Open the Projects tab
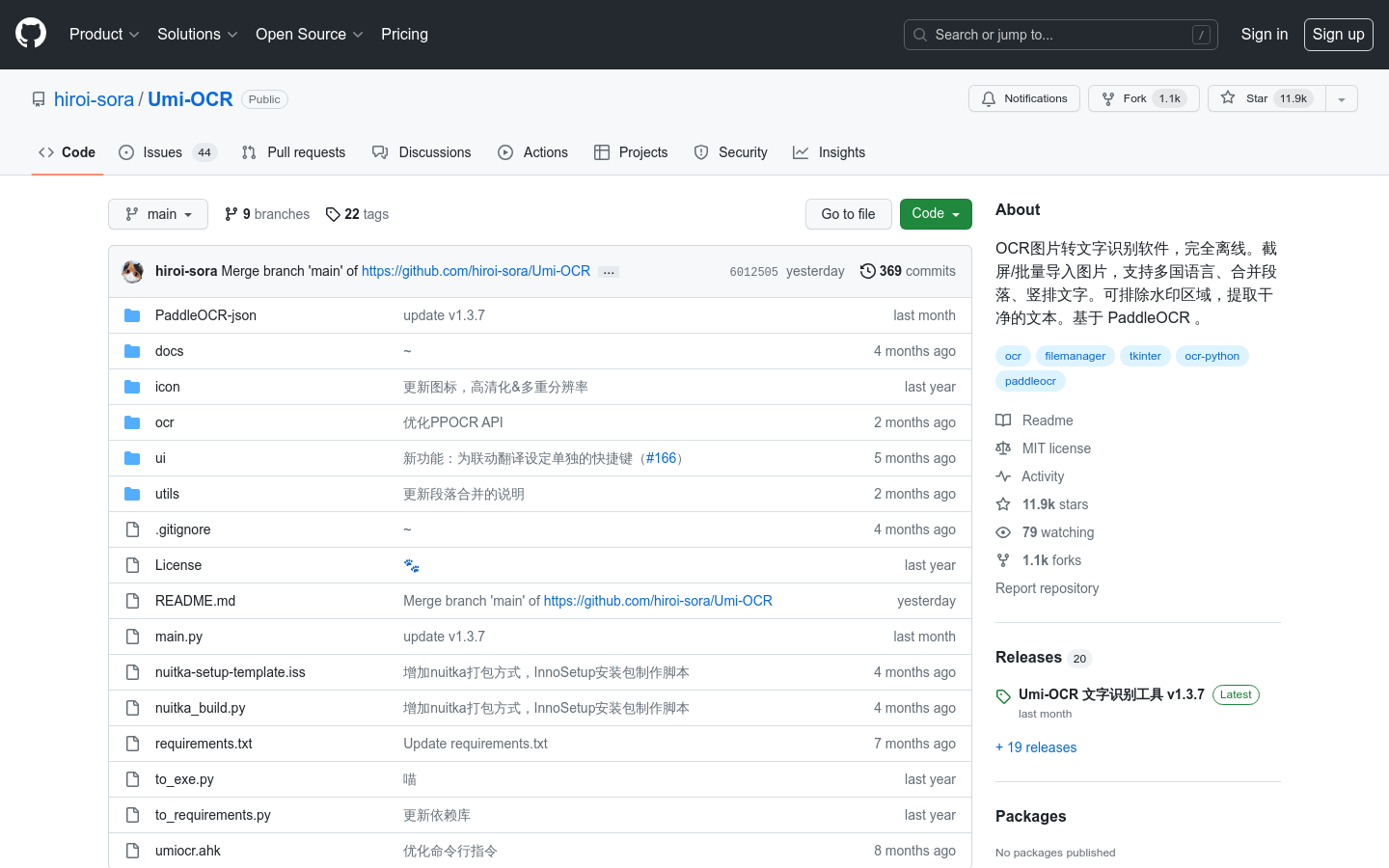Screen dimensions: 1389x868 (631, 152)
